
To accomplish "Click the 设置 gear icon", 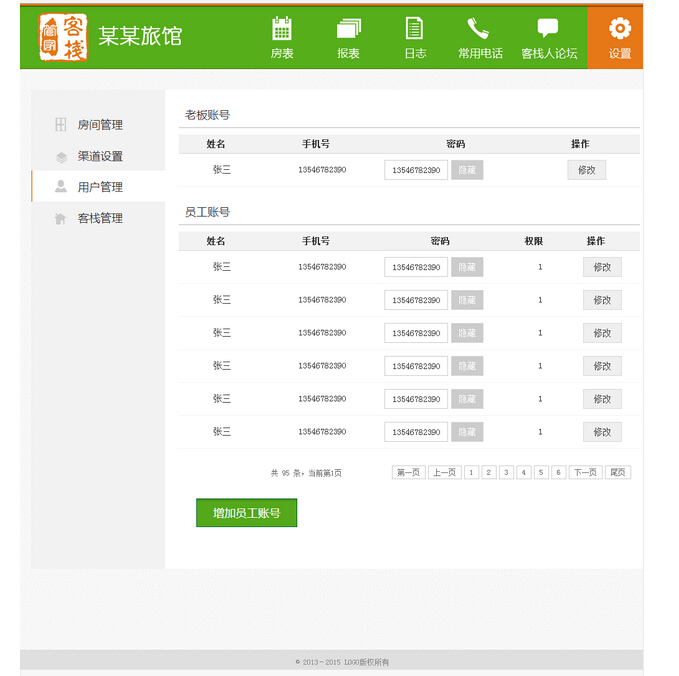I will pos(620,29).
